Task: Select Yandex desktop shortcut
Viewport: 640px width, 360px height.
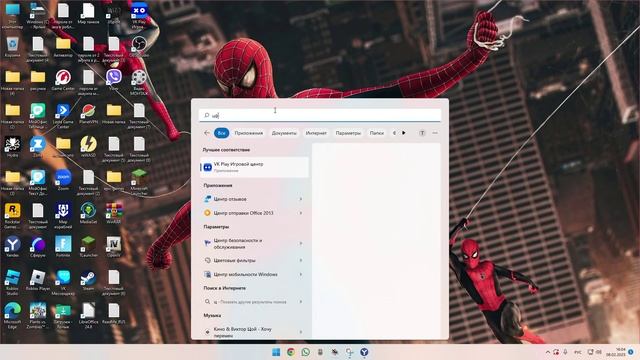Action: tap(12, 247)
